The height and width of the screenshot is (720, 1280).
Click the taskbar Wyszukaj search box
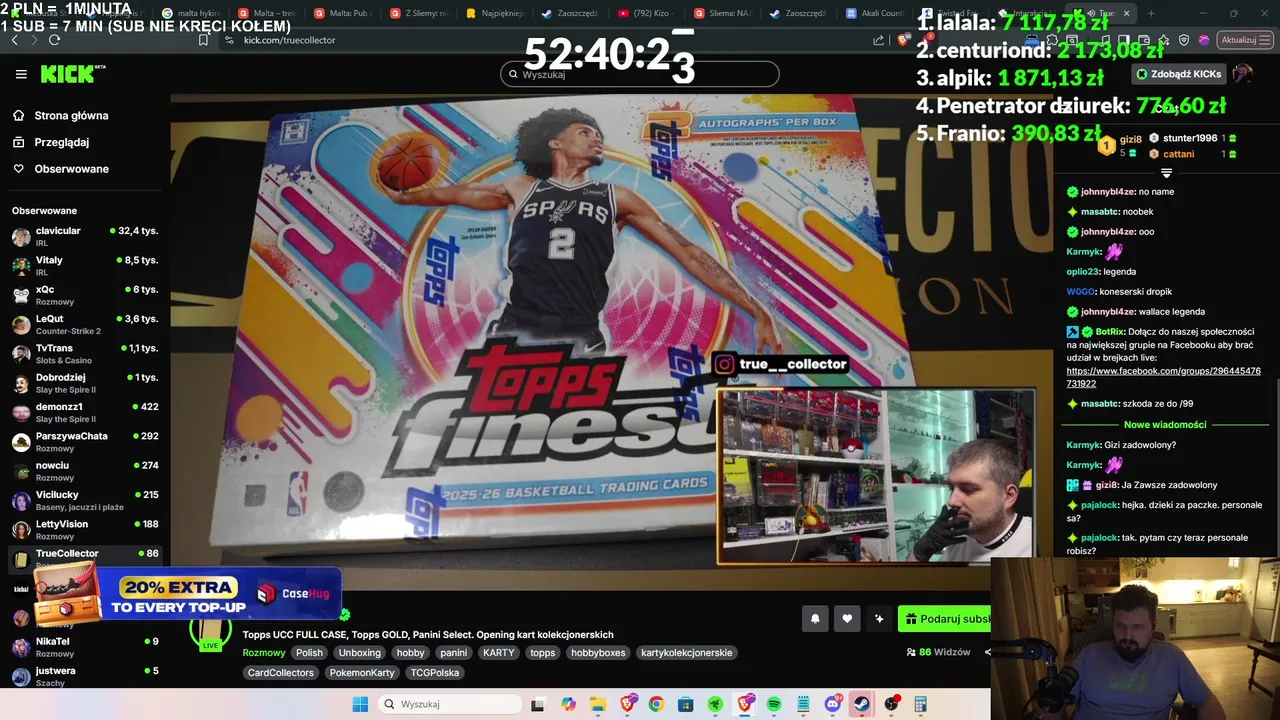coord(448,704)
